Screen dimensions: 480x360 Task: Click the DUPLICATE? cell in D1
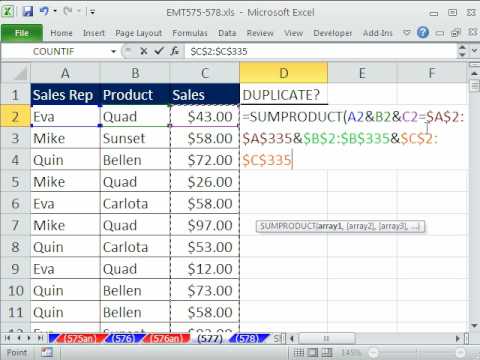click(284, 95)
